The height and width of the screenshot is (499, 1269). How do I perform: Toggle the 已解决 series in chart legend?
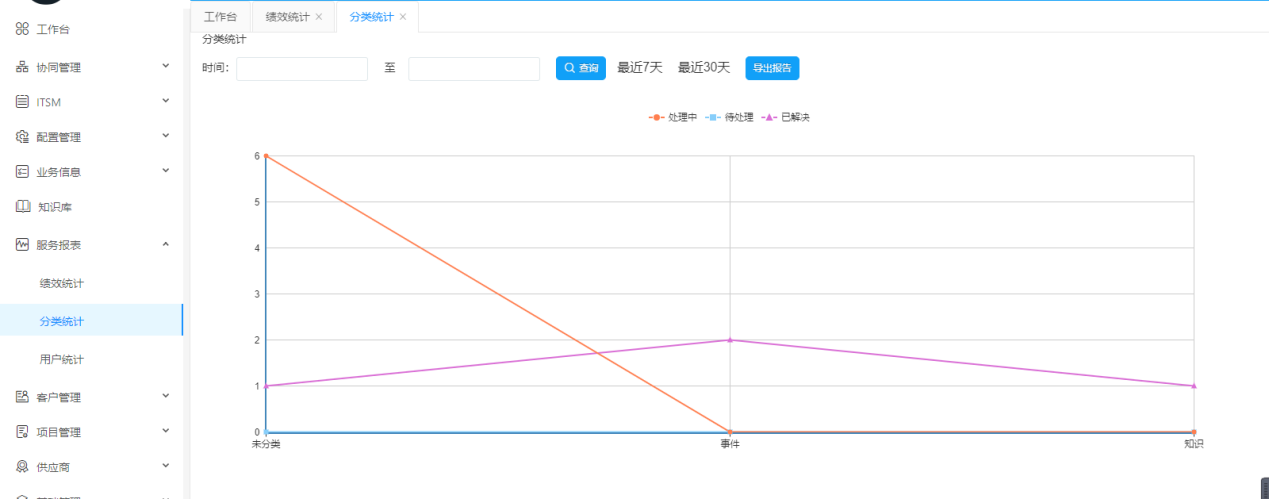coord(786,118)
